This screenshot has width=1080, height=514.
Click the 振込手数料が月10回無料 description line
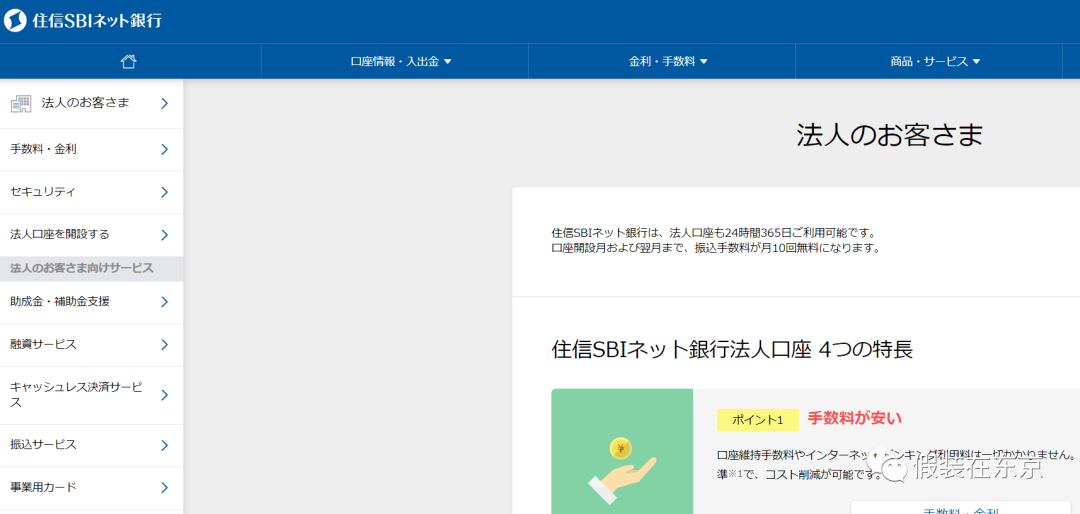pyautogui.click(x=716, y=248)
